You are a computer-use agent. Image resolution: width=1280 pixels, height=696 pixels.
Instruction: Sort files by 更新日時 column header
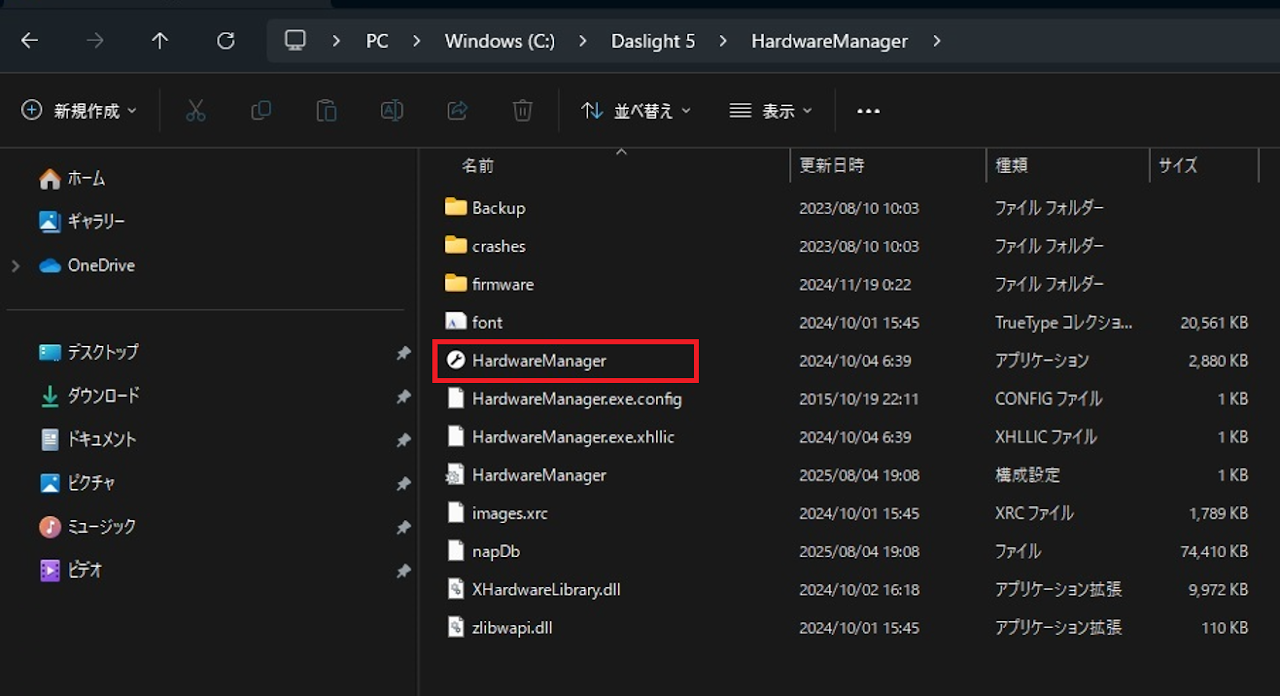click(832, 166)
